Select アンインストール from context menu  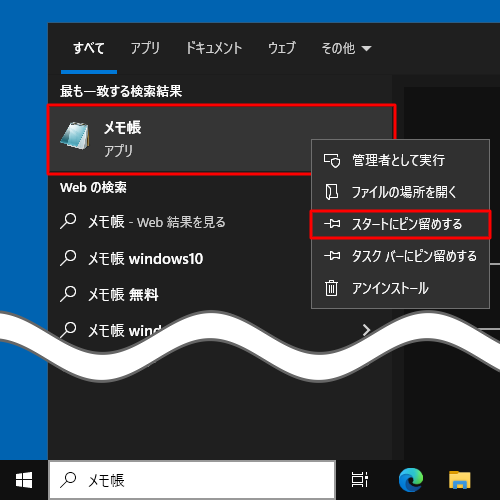click(400, 288)
